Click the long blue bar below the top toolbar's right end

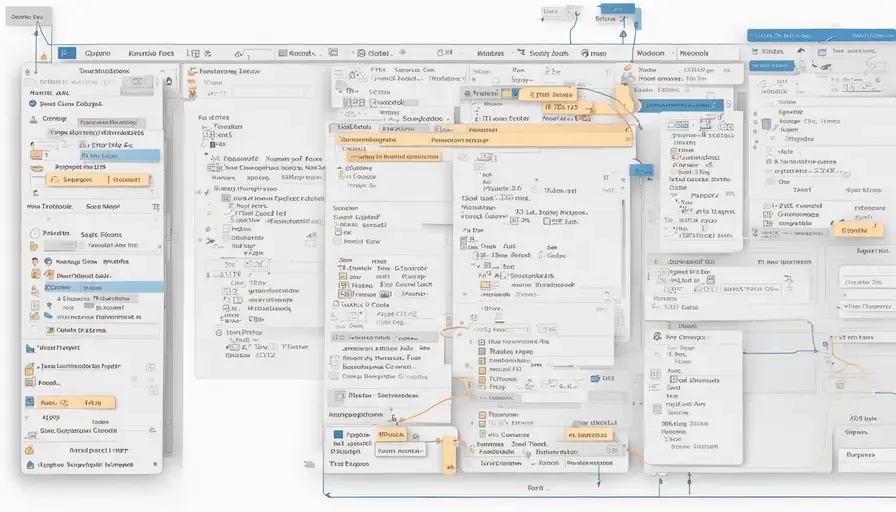pos(681,105)
